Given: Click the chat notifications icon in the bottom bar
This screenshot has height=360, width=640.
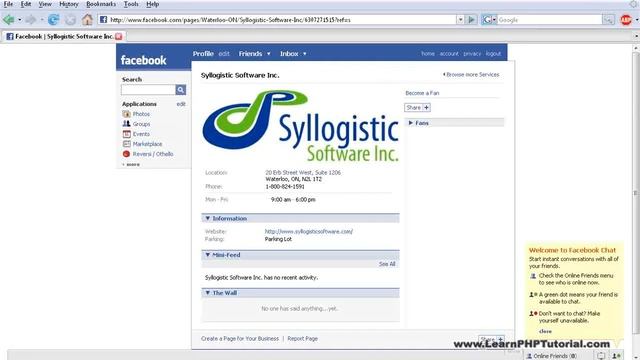Looking at the screenshot, I should click(x=601, y=356).
